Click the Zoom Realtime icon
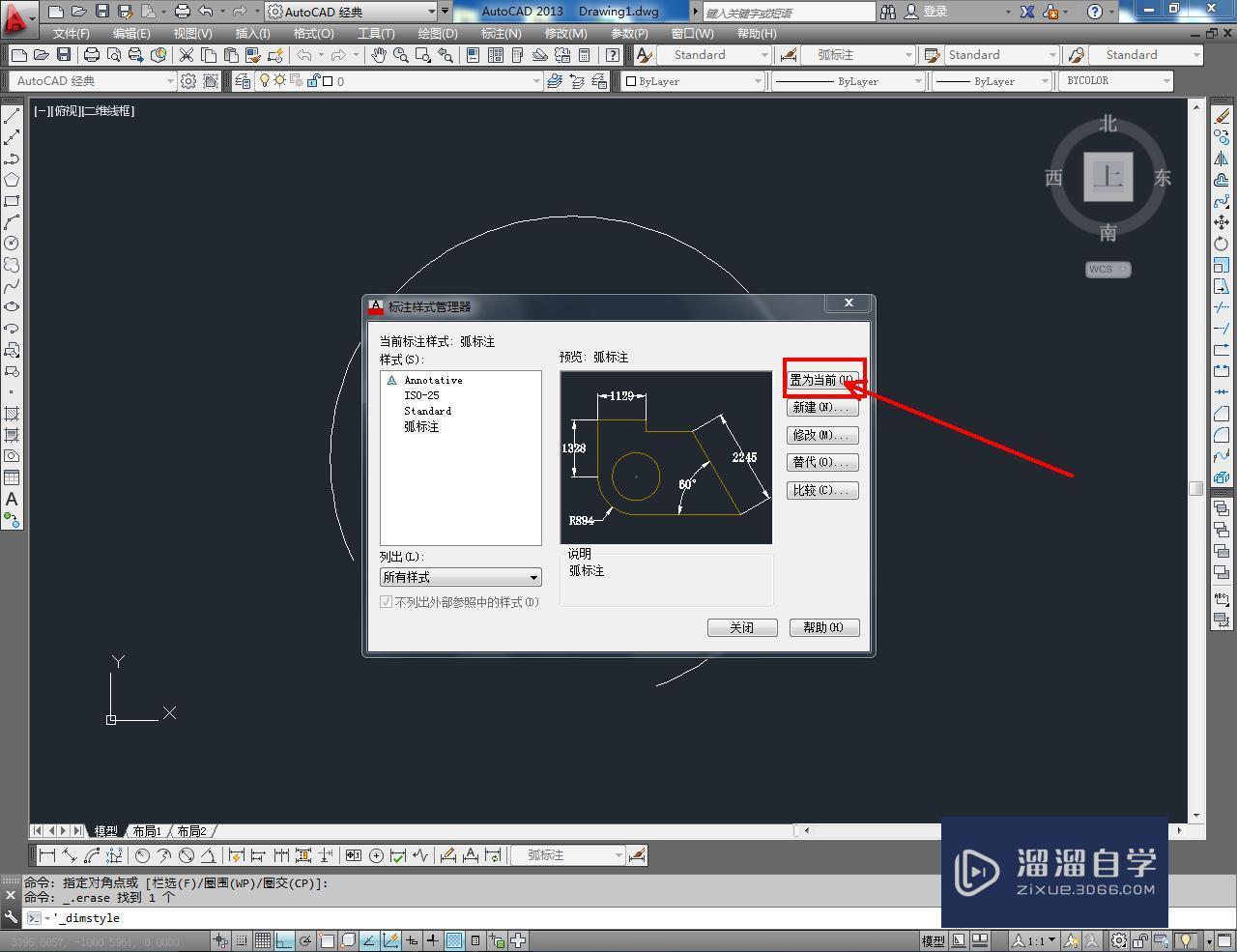1237x952 pixels. coord(400,55)
